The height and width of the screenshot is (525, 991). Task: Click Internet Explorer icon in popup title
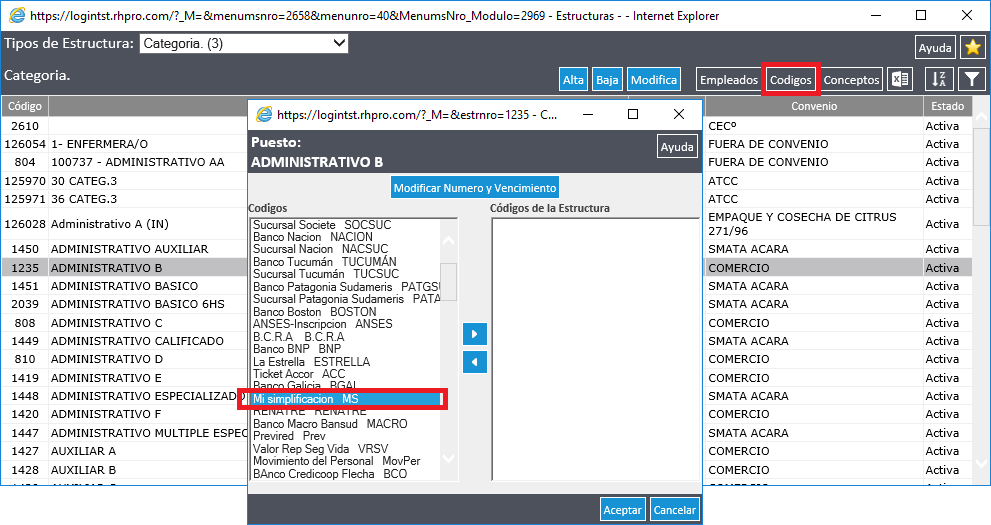[x=264, y=114]
